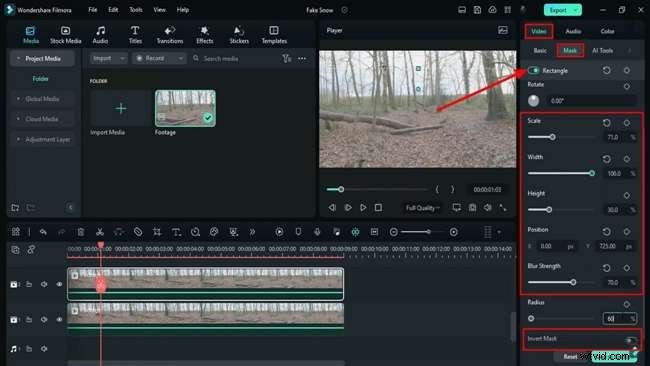Open the Record dropdown
Viewport: 650px width, 366px height.
tap(159, 58)
